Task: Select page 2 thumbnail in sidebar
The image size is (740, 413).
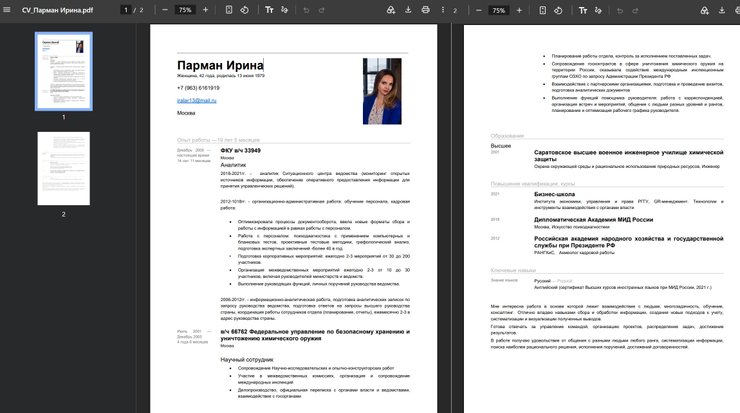Action: point(64,169)
